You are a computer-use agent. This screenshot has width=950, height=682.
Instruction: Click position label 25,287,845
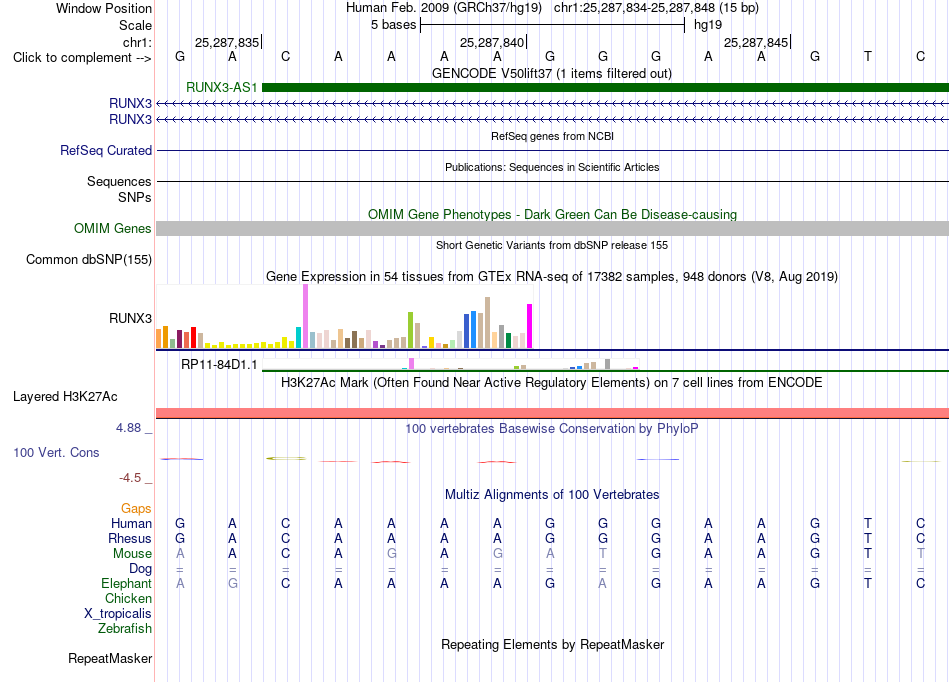tap(756, 42)
